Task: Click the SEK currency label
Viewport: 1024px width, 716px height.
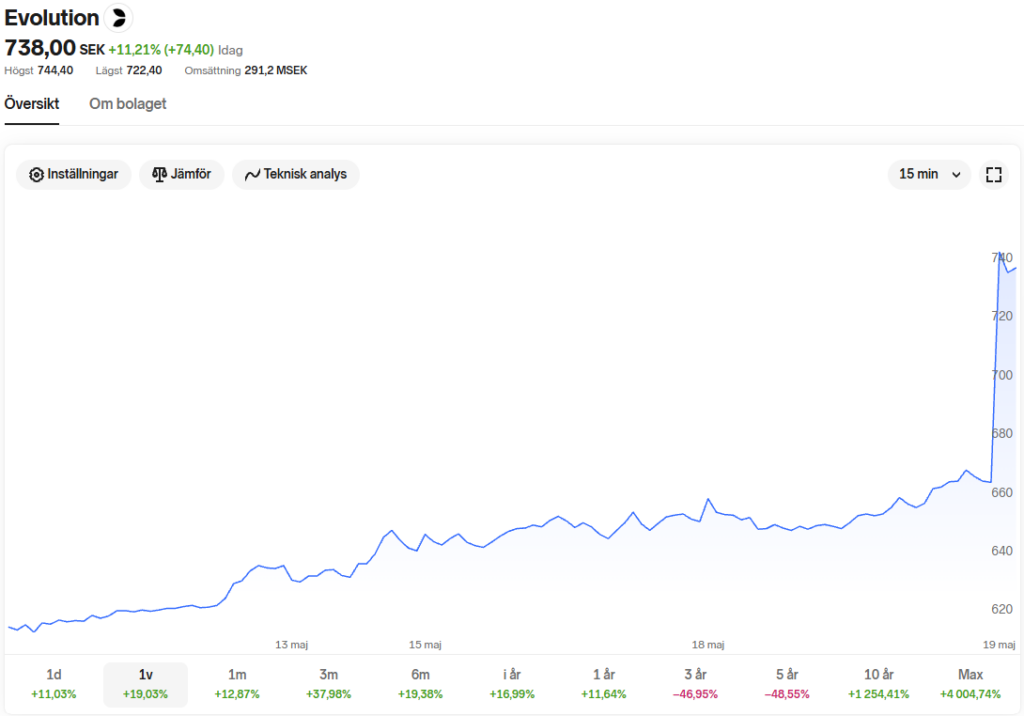Action: click(x=92, y=50)
